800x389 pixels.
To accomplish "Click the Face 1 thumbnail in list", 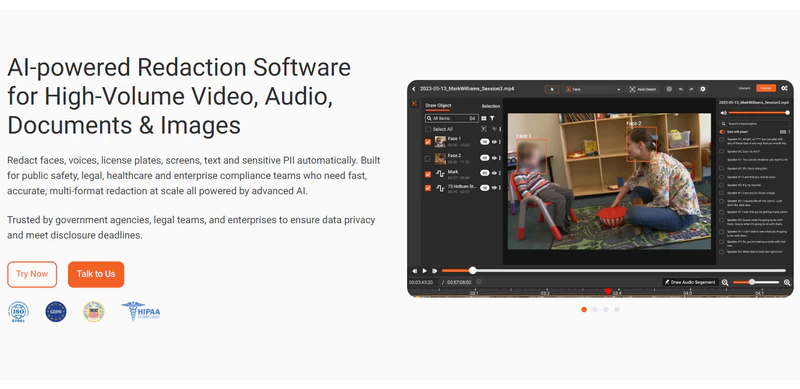I will (440, 142).
